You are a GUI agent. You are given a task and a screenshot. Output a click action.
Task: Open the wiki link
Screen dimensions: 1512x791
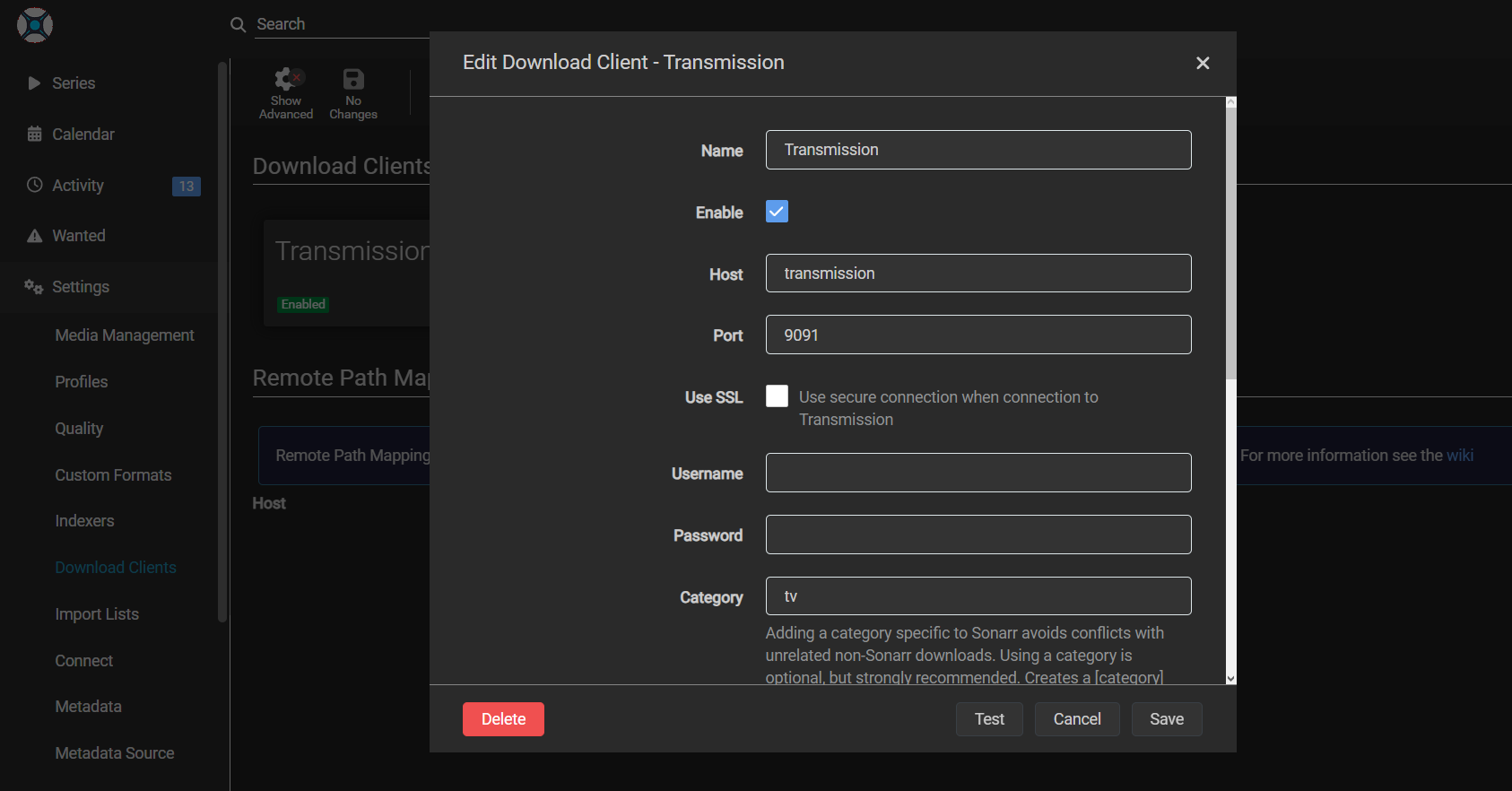1459,456
